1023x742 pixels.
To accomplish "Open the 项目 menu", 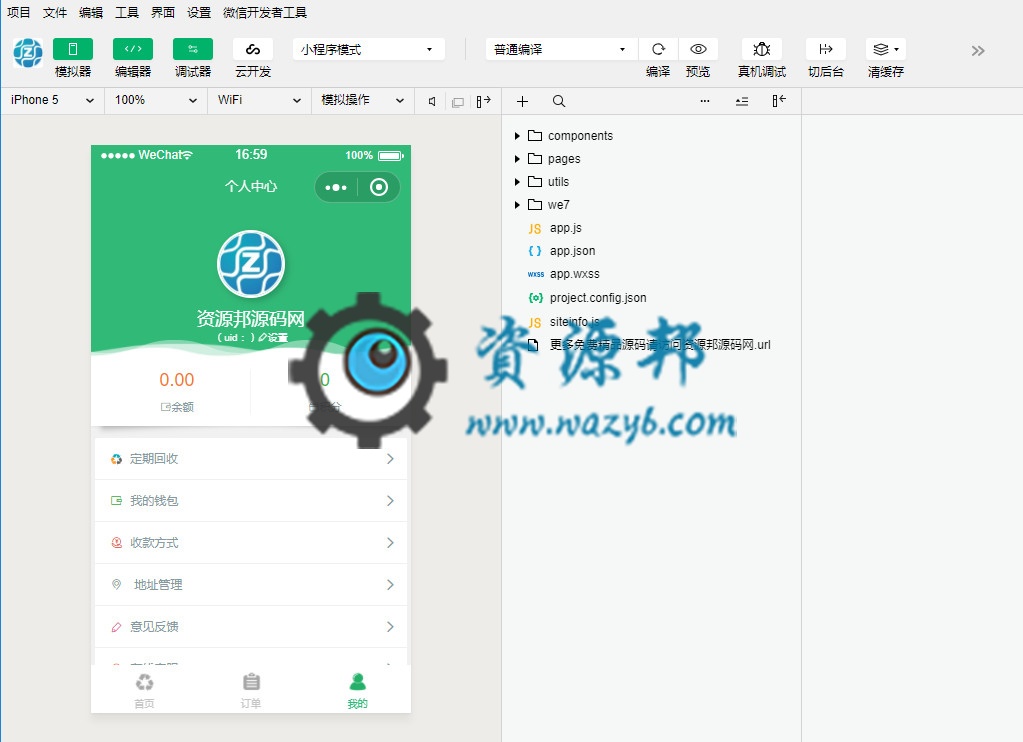I will 18,12.
